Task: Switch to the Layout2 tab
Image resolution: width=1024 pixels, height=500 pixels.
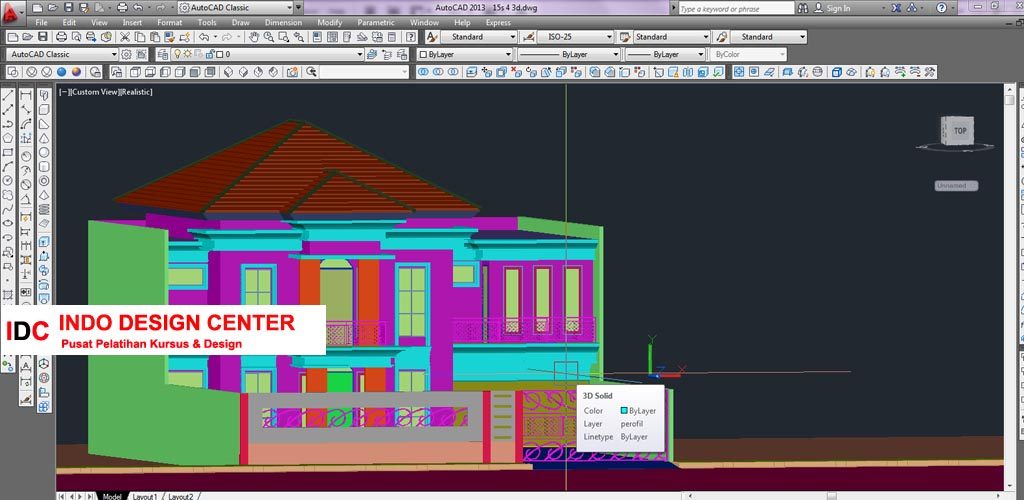Action: pos(180,496)
